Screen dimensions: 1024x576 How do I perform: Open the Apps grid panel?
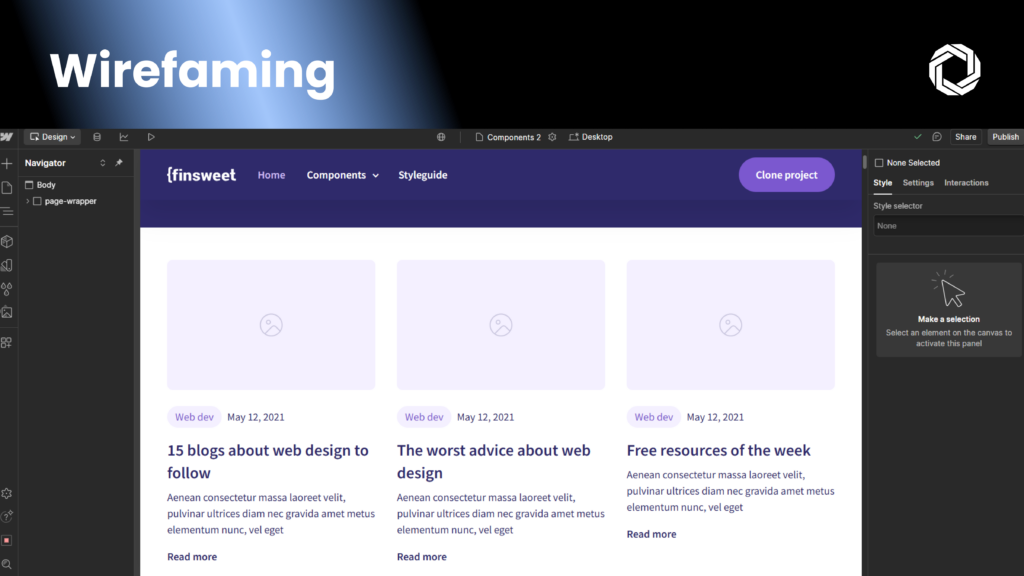pos(7,342)
